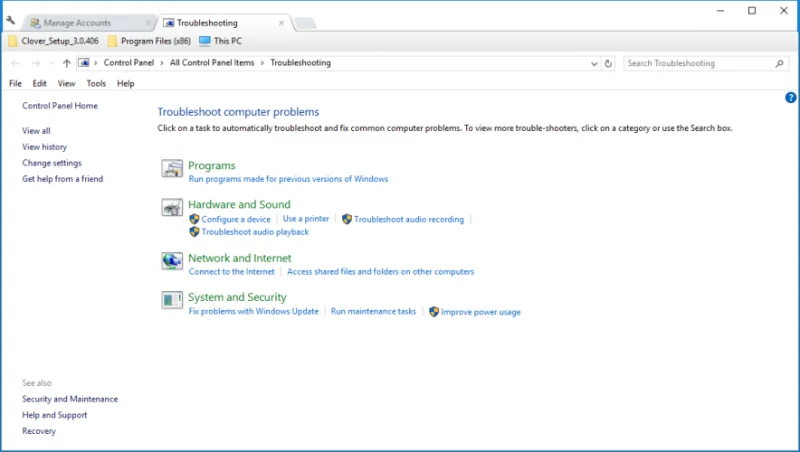This screenshot has width=800, height=452.
Task: Open the Network and Internet globe icon
Action: [x=172, y=261]
